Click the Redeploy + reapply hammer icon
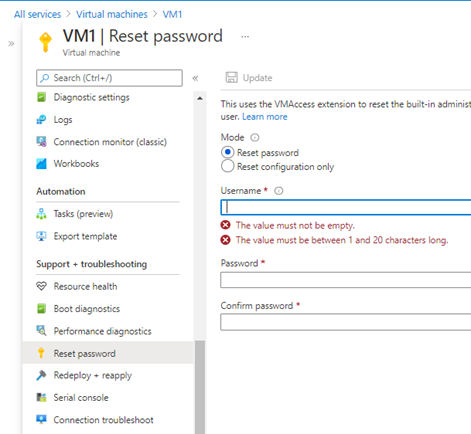 (41, 375)
